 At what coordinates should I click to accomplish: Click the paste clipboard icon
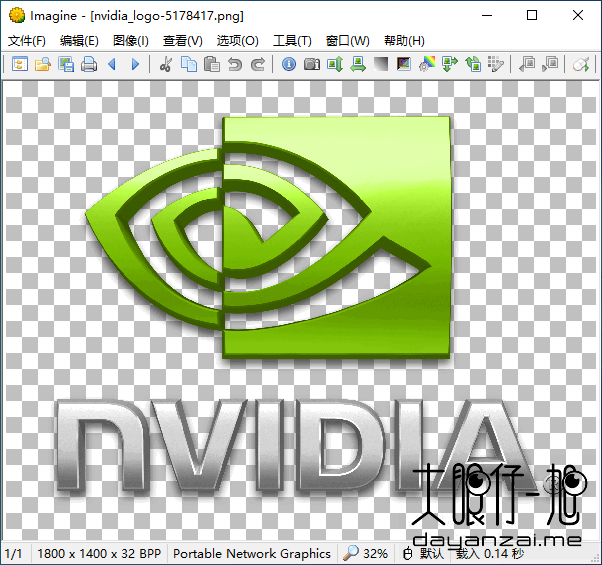coord(212,64)
